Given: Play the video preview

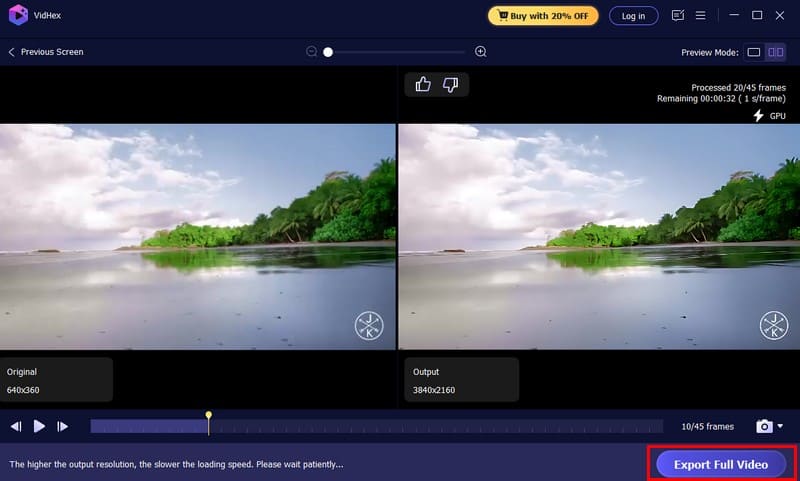Looking at the screenshot, I should (x=39, y=426).
